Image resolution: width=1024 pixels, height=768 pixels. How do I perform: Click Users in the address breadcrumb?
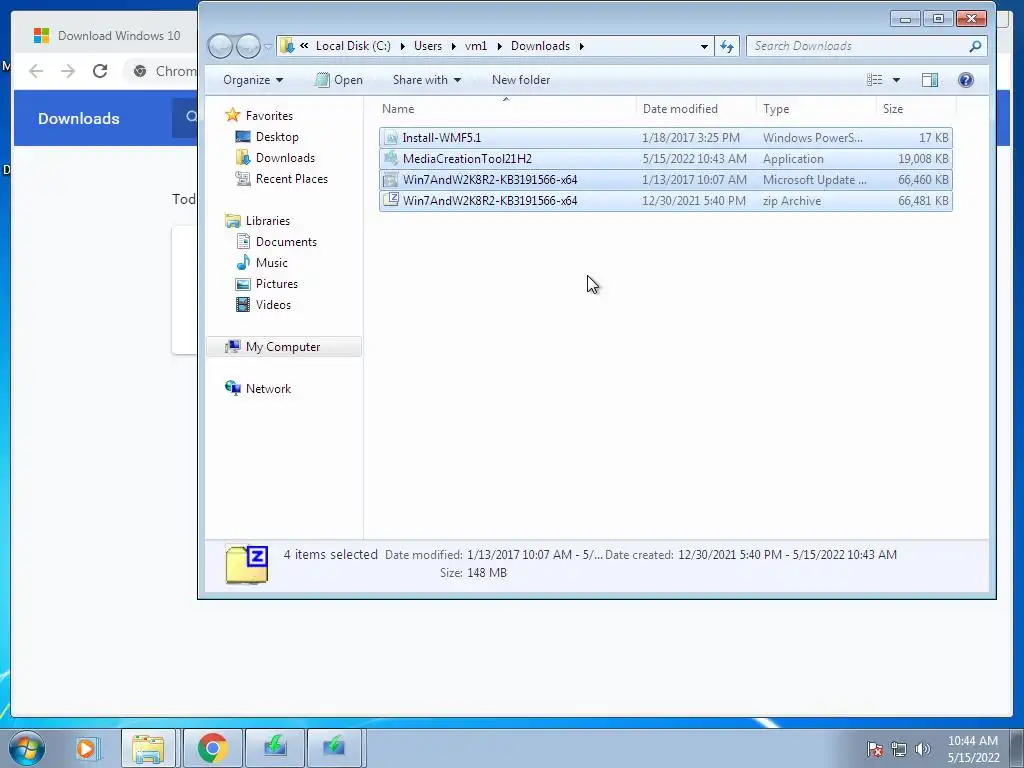[x=428, y=46]
